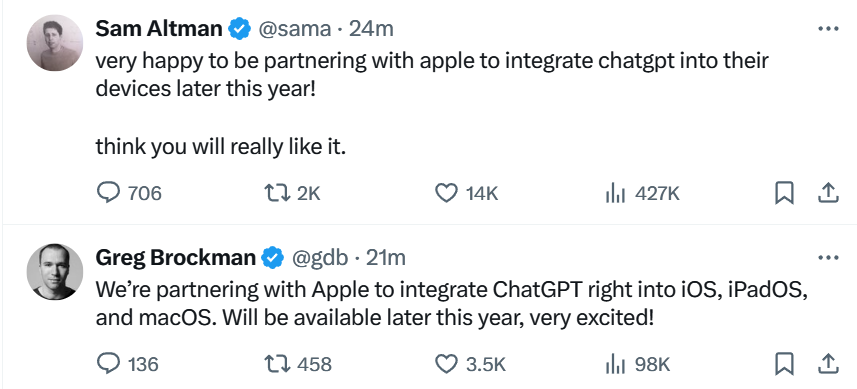Like Greg Brockman's tweet with 3.5K likes
The width and height of the screenshot is (857, 389).
point(470,363)
